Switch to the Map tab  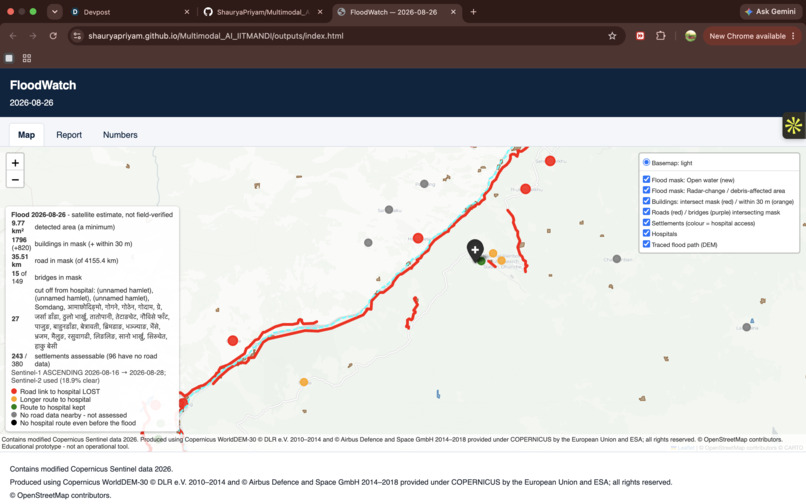click(x=26, y=135)
